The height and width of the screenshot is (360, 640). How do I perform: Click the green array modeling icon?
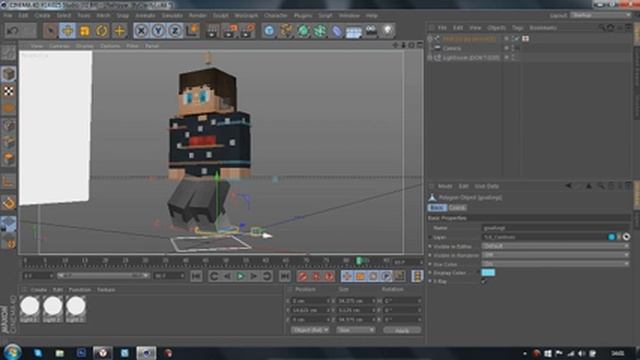[x=320, y=31]
